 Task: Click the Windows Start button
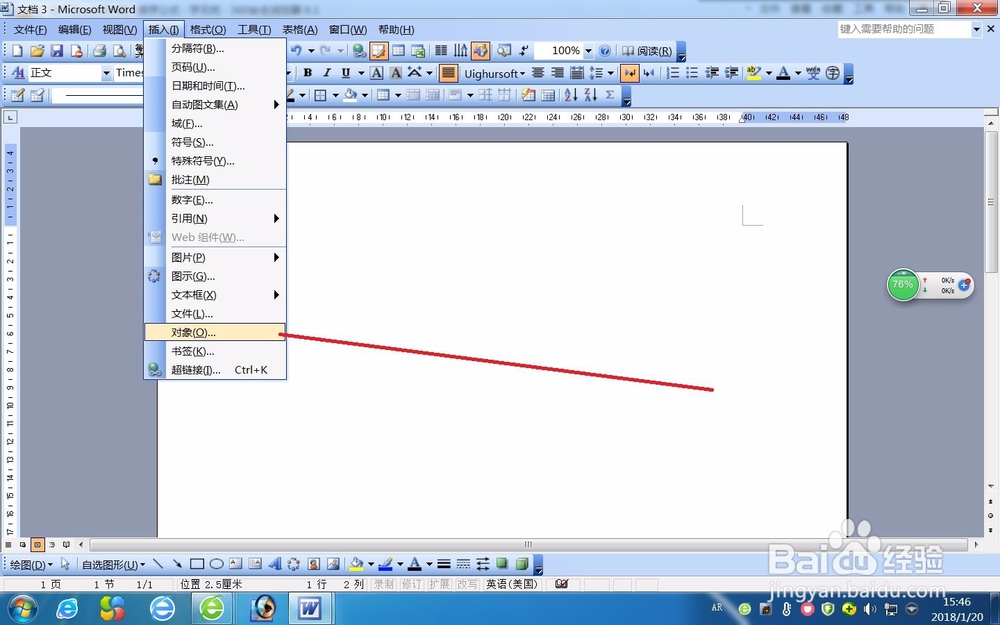23,607
